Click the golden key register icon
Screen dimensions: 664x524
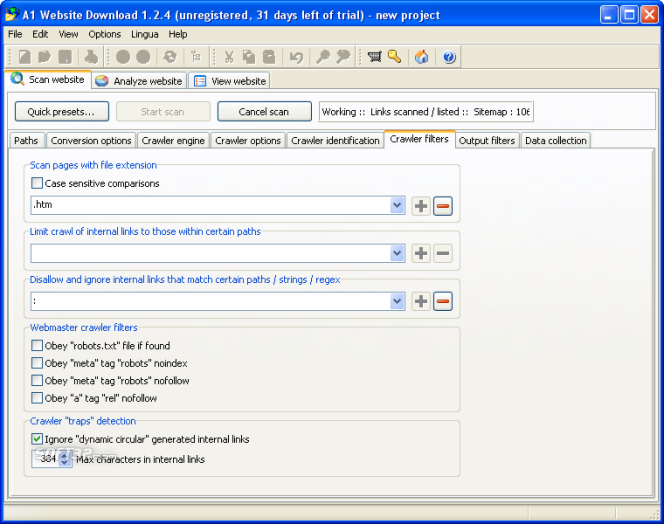point(394,56)
